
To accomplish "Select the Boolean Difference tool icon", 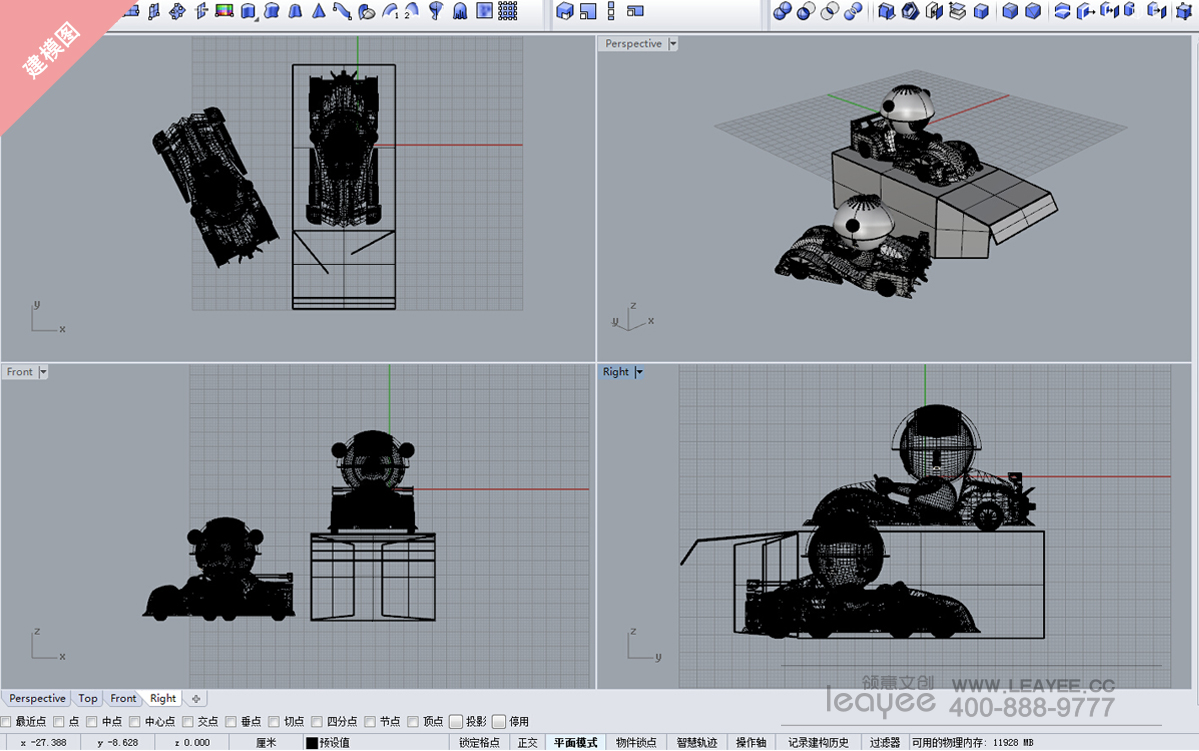I will (806, 11).
